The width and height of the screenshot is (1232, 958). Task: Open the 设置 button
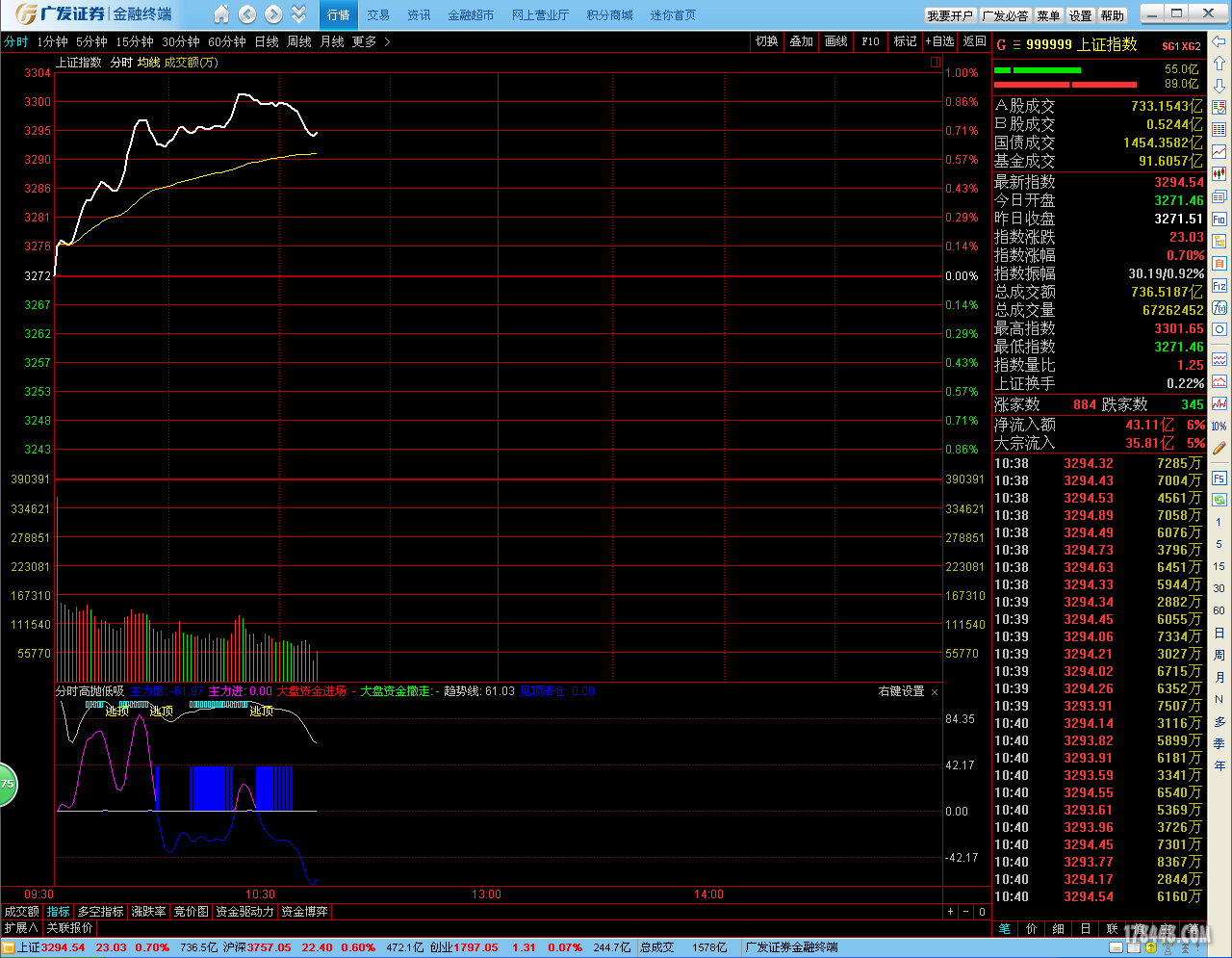1081,15
